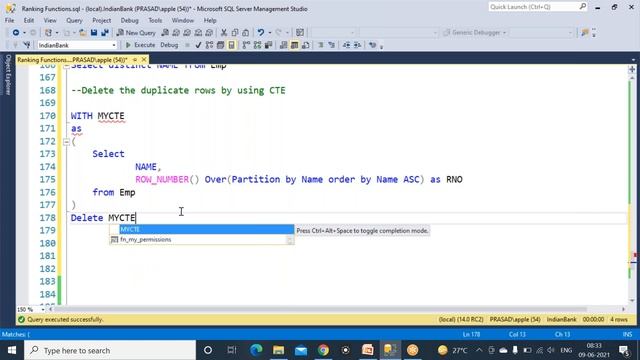Screen dimensions: 640x360
Task: Click the Navigate Backward arrow icon
Action: (16, 33)
